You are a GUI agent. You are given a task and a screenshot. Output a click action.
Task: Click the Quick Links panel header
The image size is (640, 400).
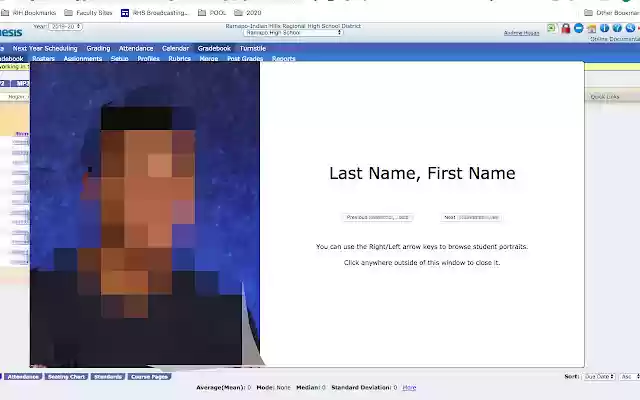pyautogui.click(x=605, y=97)
